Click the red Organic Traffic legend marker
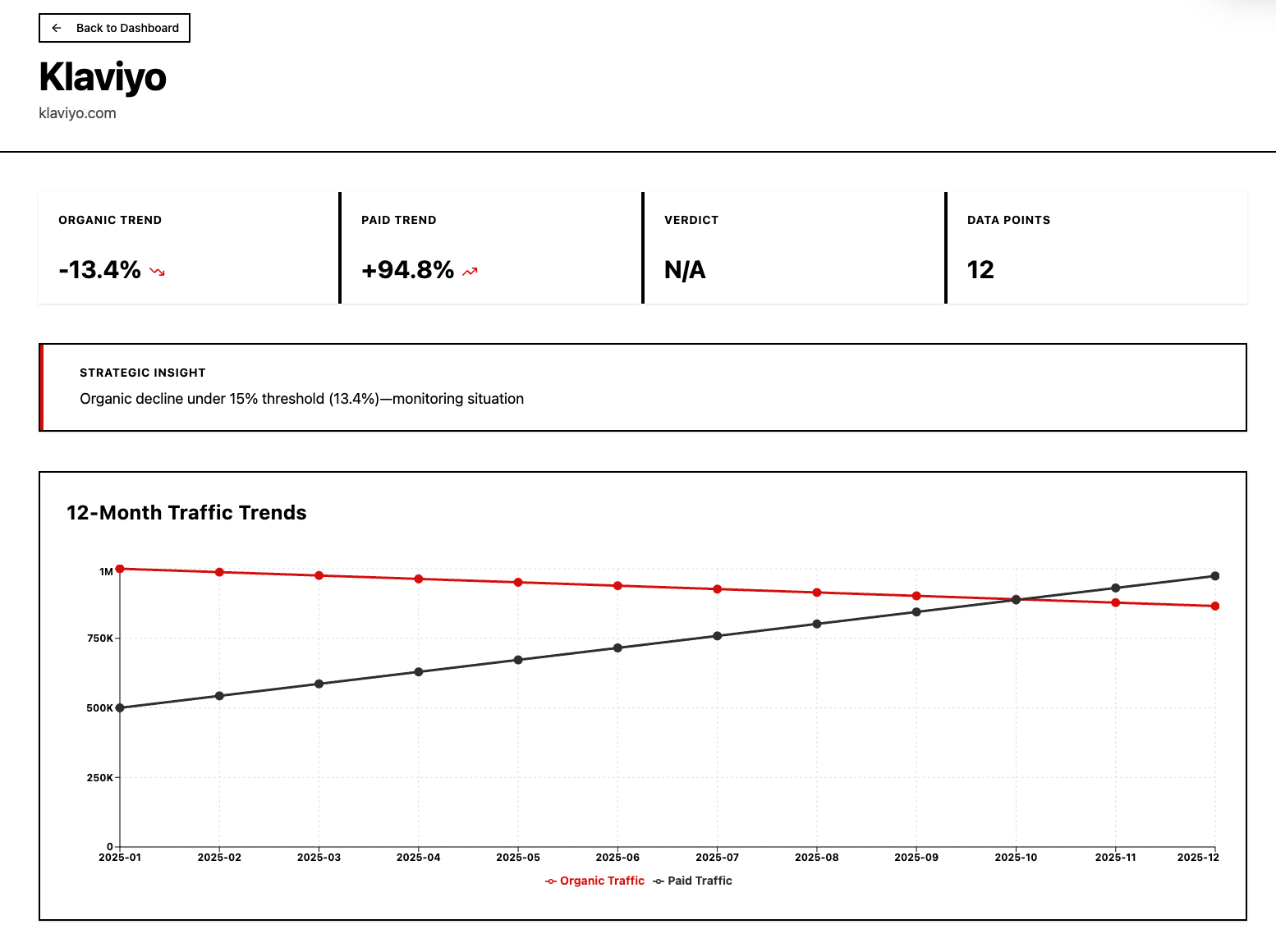Viewport: 1276px width, 952px height. pyautogui.click(x=551, y=881)
